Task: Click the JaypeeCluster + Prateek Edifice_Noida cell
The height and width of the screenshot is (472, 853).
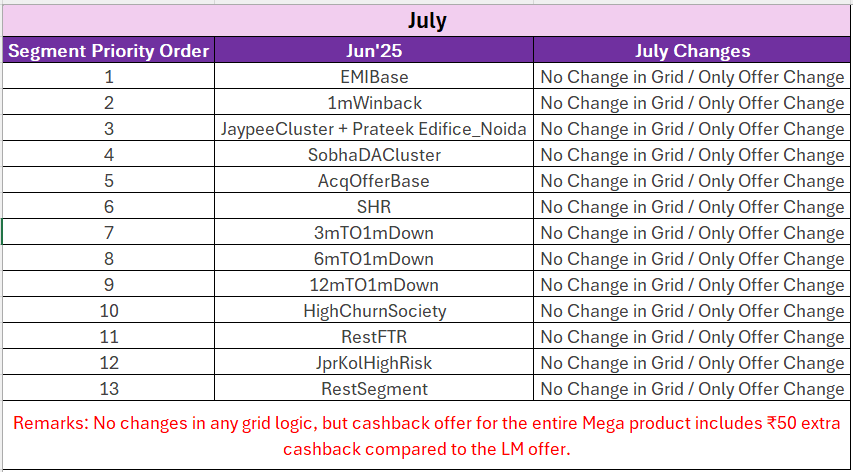Action: tap(374, 129)
